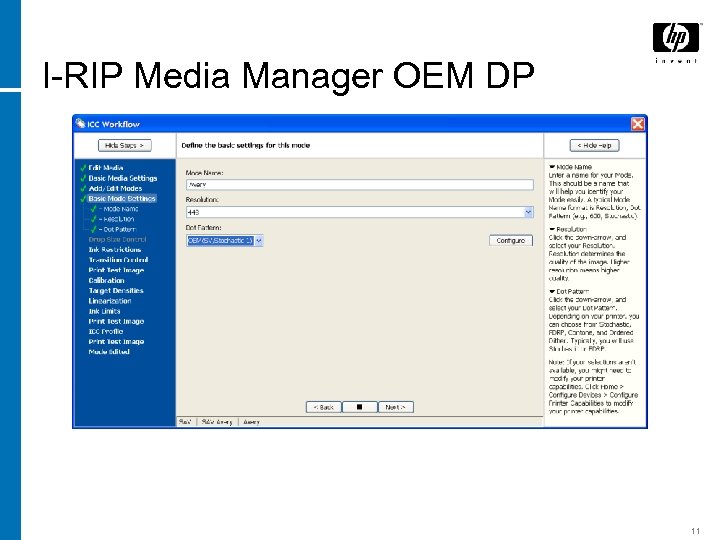Select Ink Limits step
720x540 pixels.
tap(104, 311)
